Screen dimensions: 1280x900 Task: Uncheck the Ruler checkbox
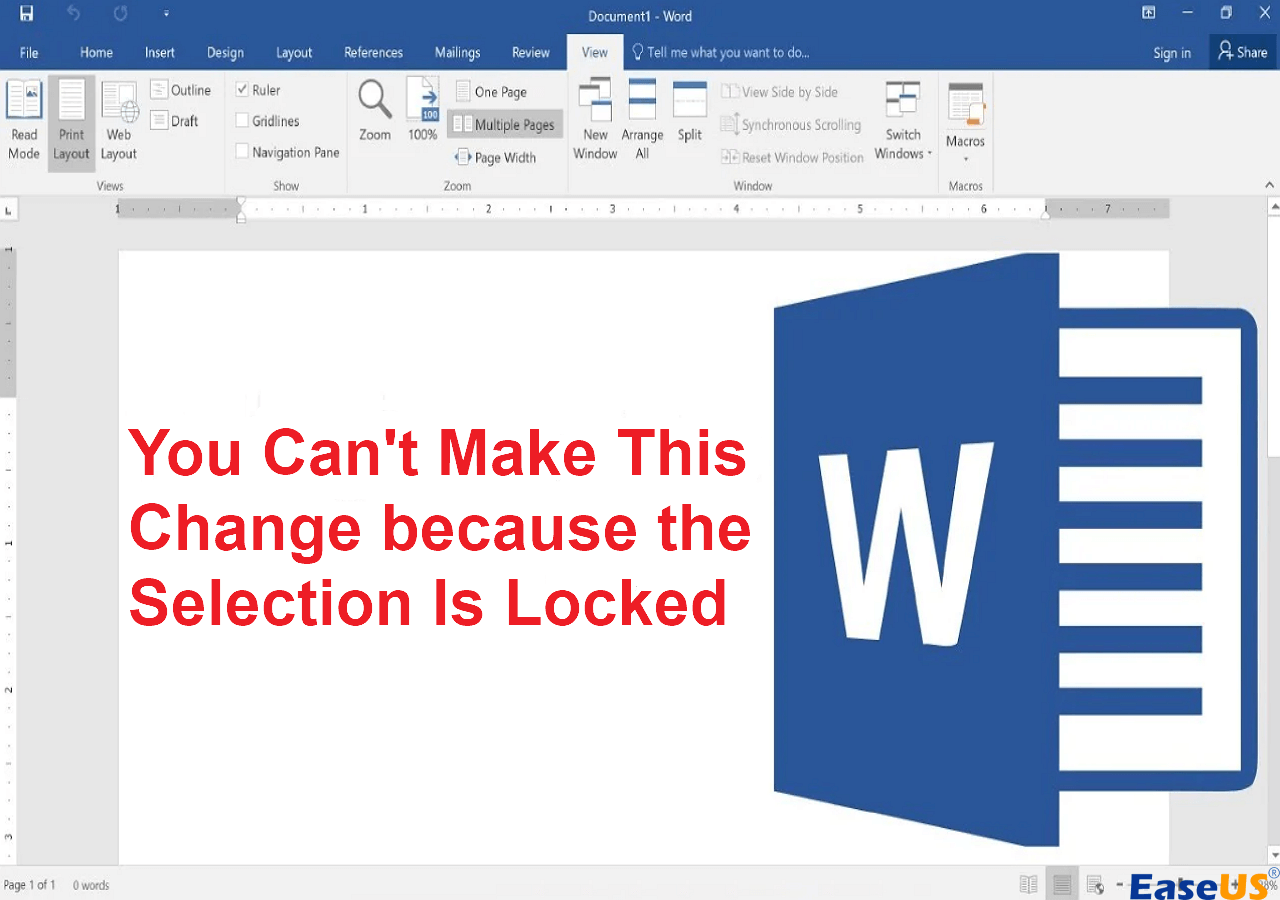point(242,90)
